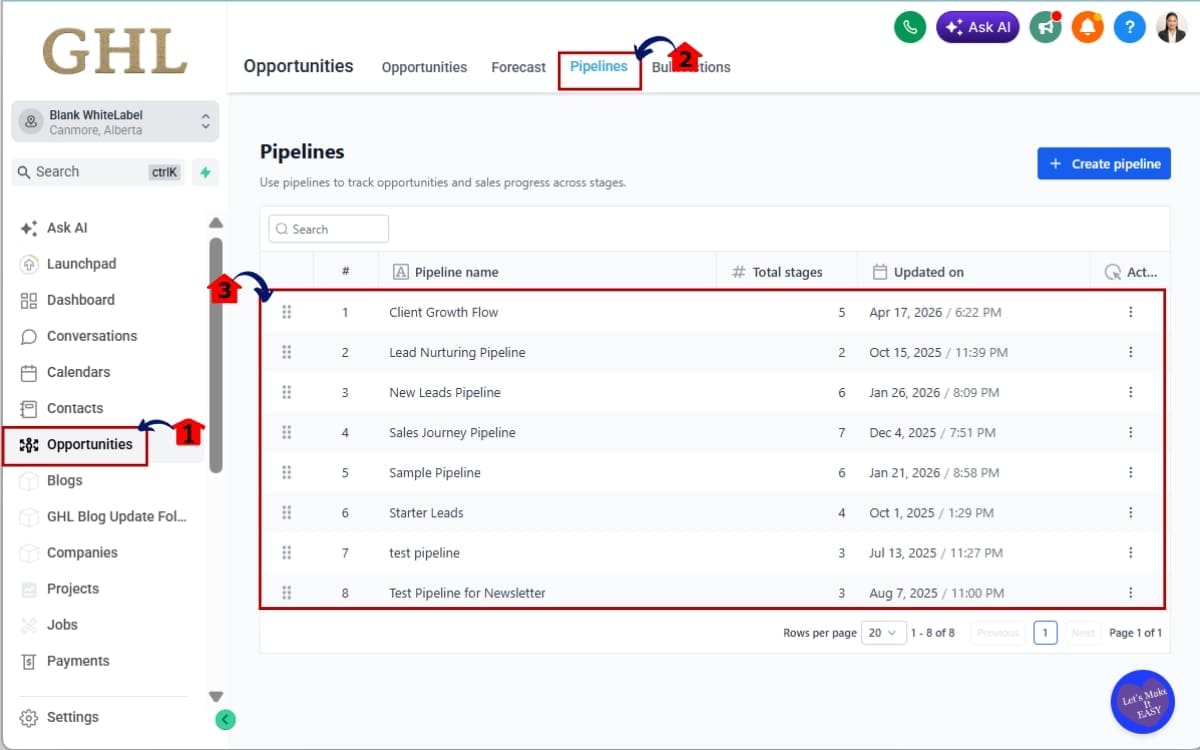Open actions menu for New Leads Pipeline
1200x750 pixels.
(1130, 392)
